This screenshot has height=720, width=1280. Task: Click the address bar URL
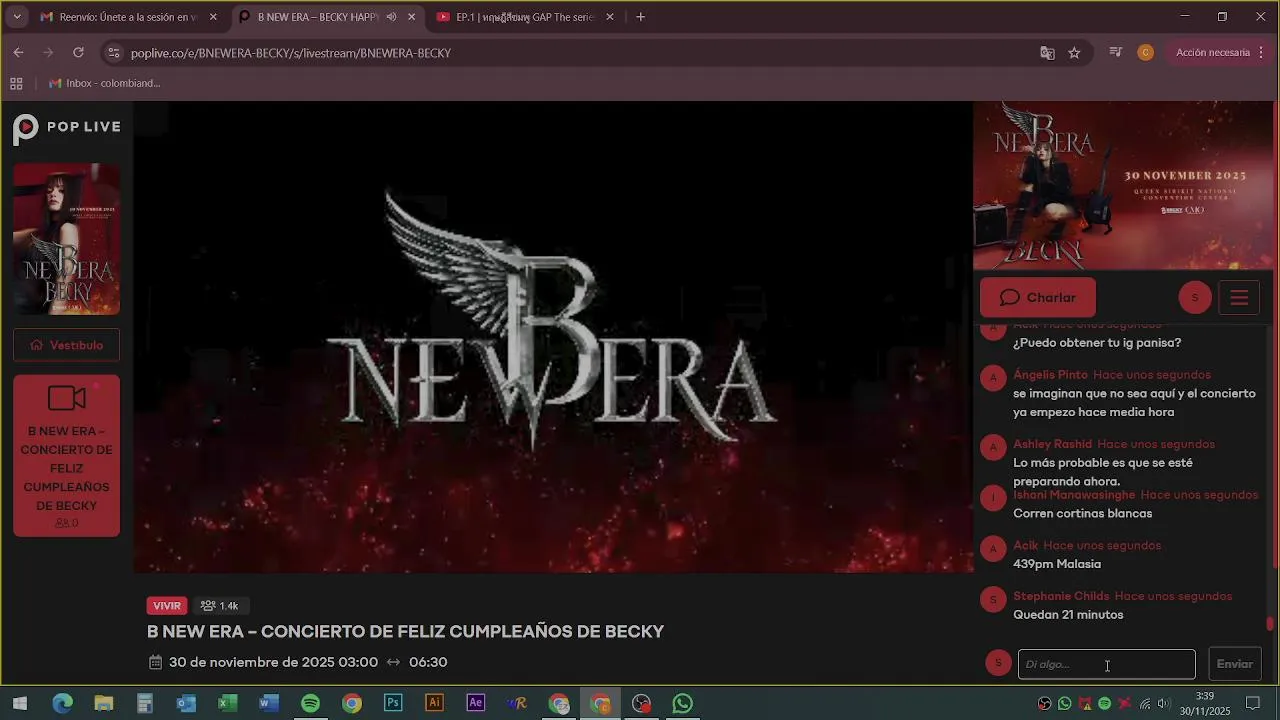tap(291, 53)
